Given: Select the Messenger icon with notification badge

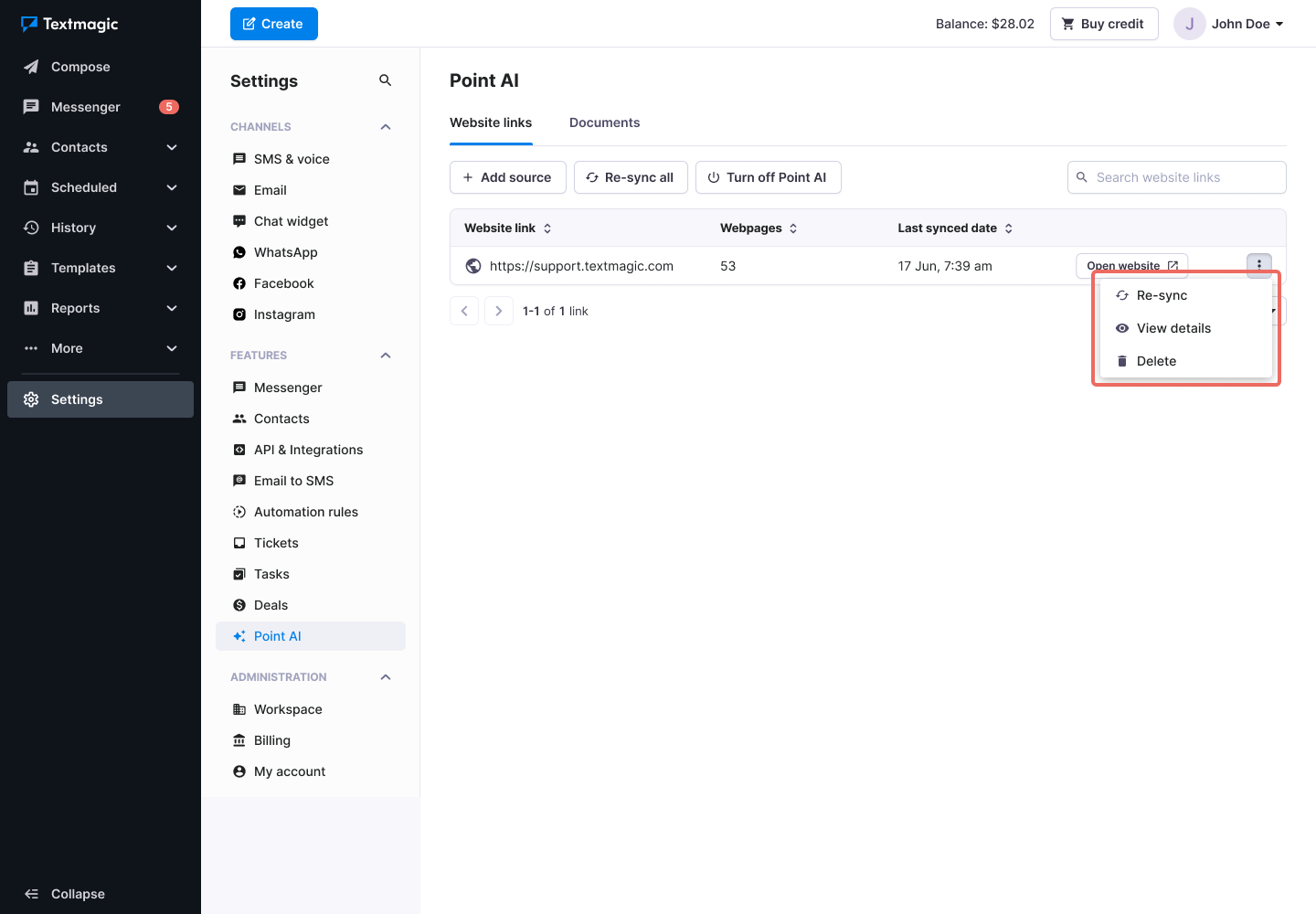Looking at the screenshot, I should (32, 106).
